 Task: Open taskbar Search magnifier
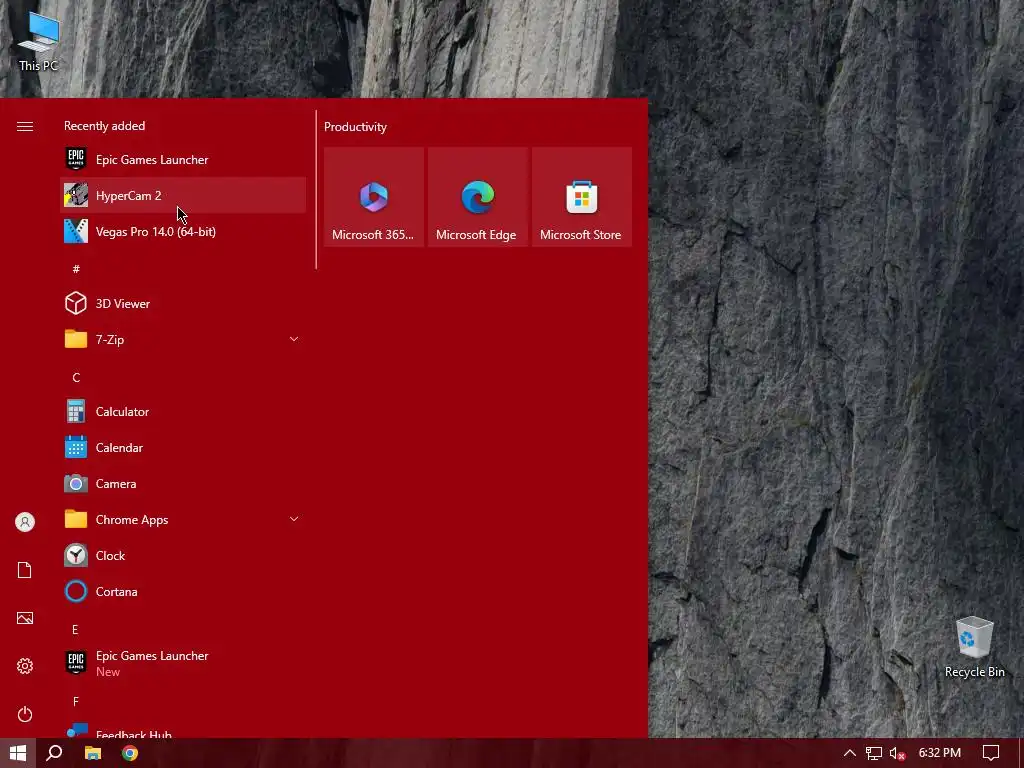(x=55, y=753)
